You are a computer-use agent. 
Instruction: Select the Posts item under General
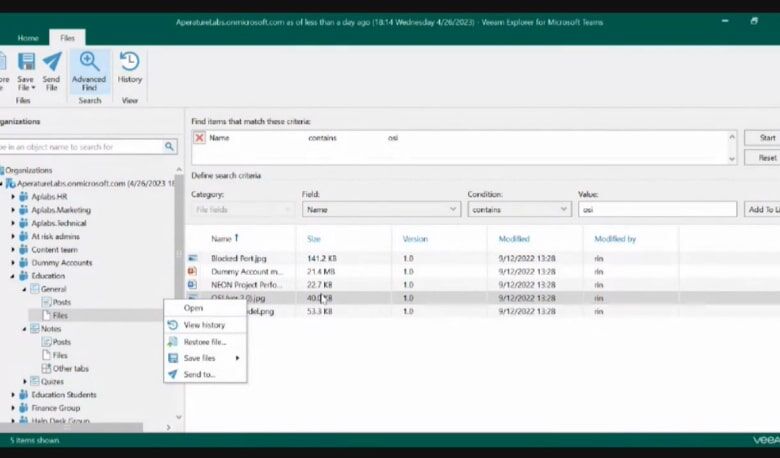click(62, 302)
